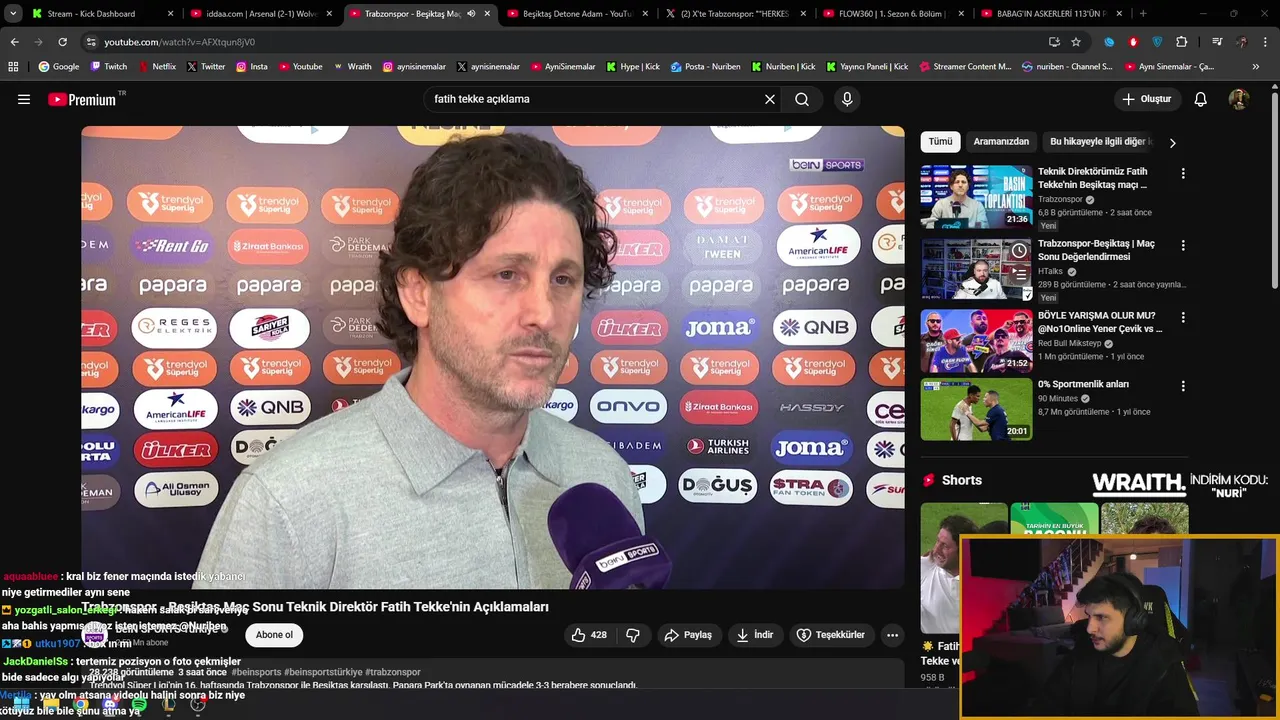
Task: Open Red Bull Mikstep 21:52 video thumbnail
Action: [x=976, y=341]
